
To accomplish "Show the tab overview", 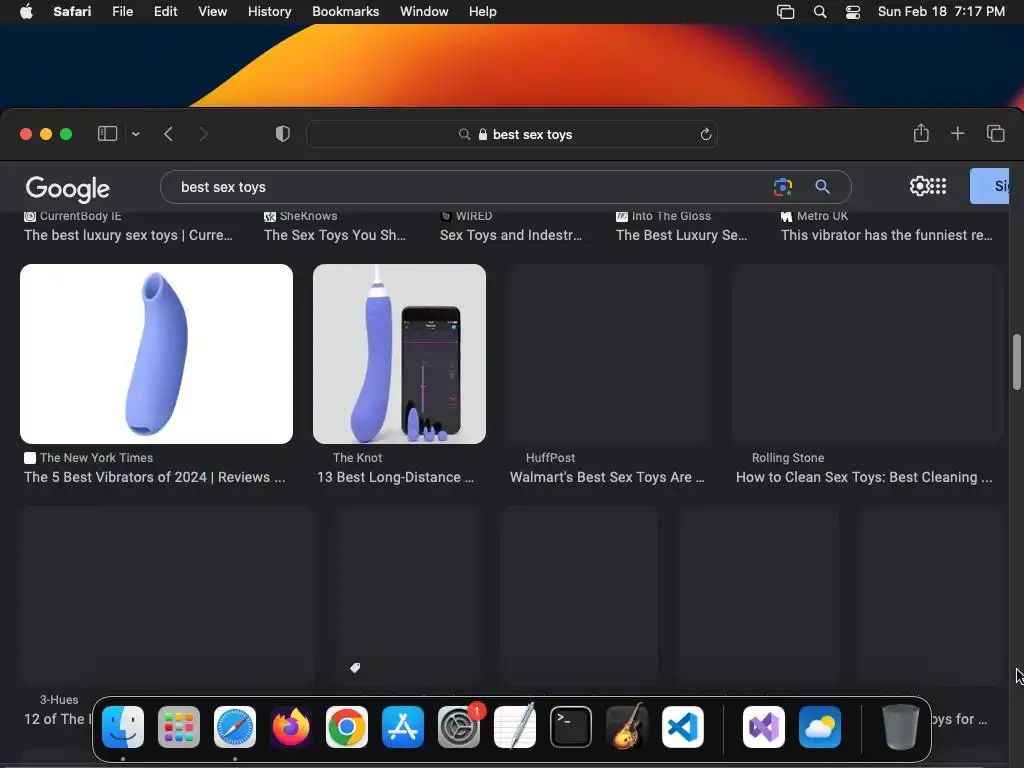I will pos(995,133).
